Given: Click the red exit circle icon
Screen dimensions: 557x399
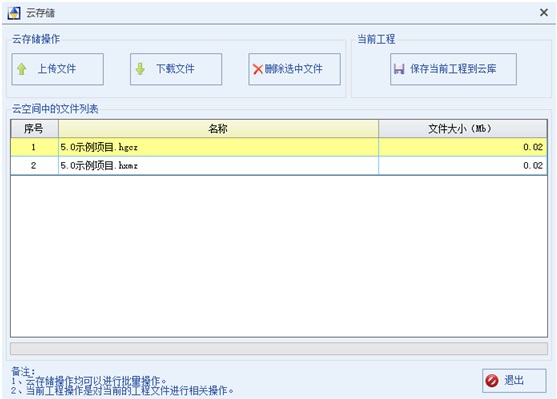Looking at the screenshot, I should coord(492,381).
